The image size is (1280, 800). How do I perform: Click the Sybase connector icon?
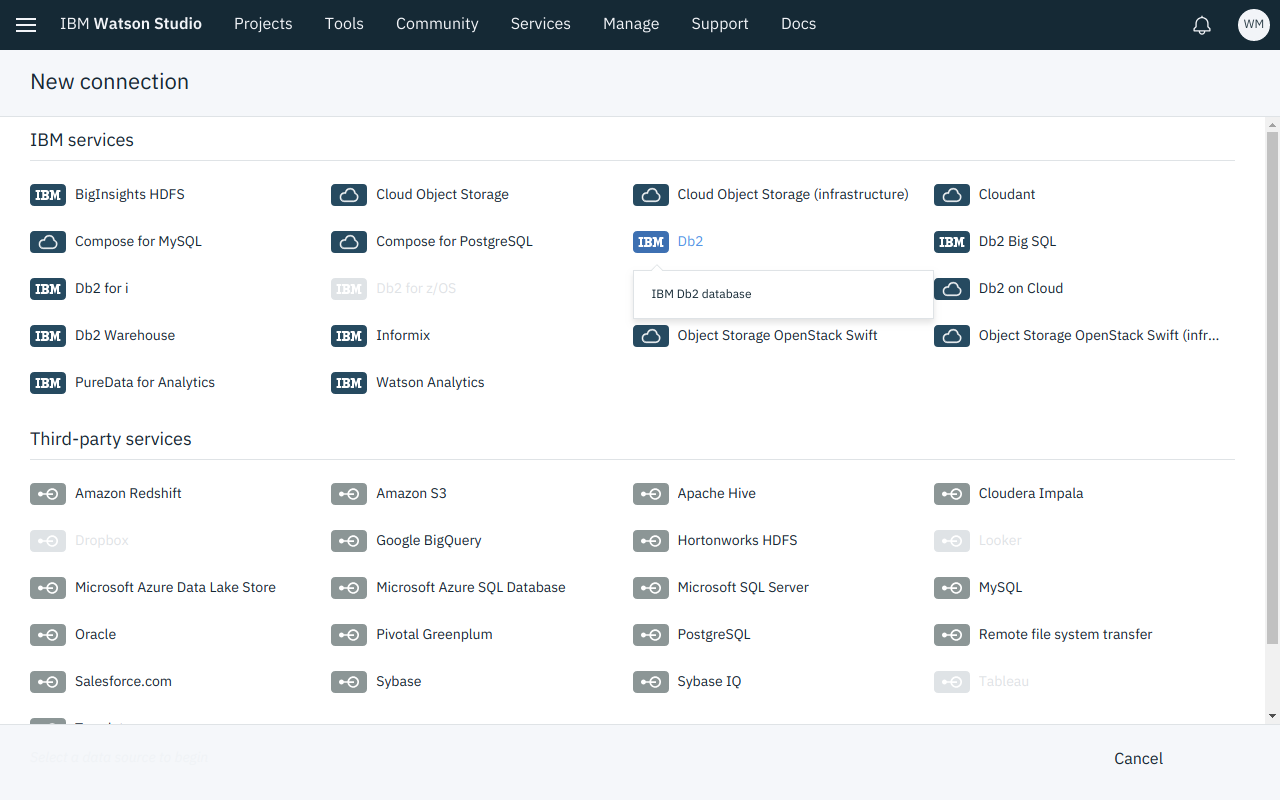tap(349, 682)
